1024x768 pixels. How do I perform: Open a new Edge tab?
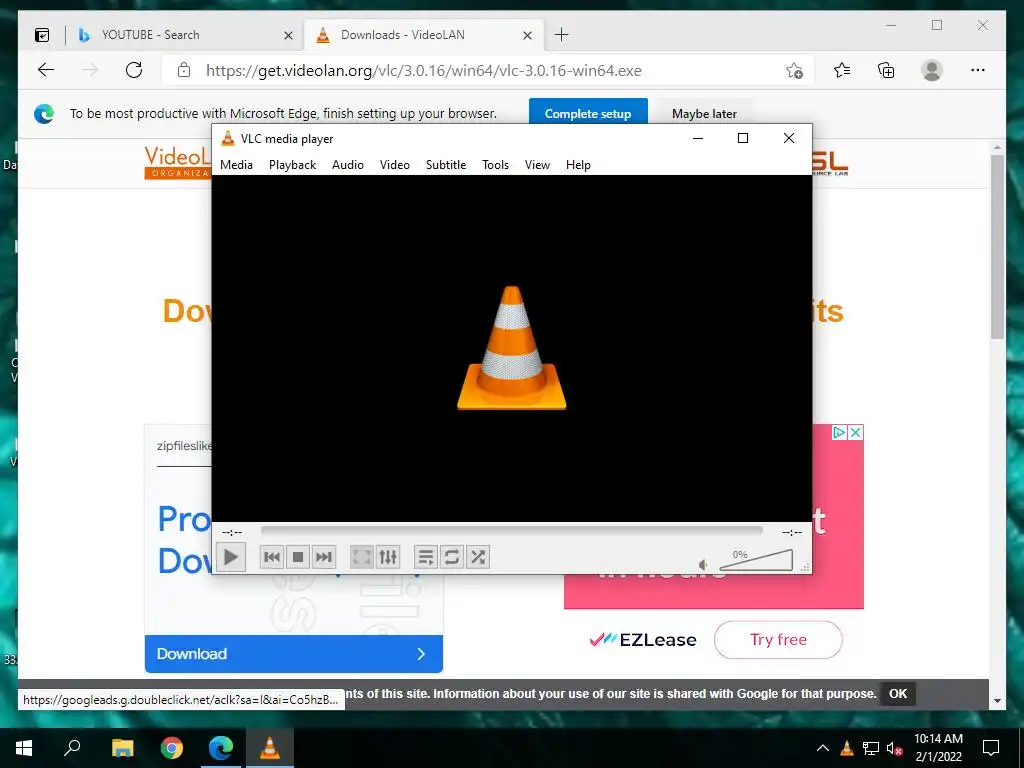tap(562, 35)
